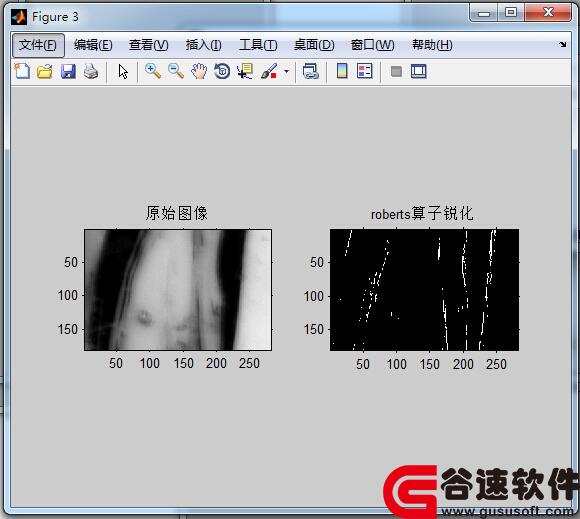Open the 文件(F) menu
The image size is (580, 519).
[x=38, y=45]
